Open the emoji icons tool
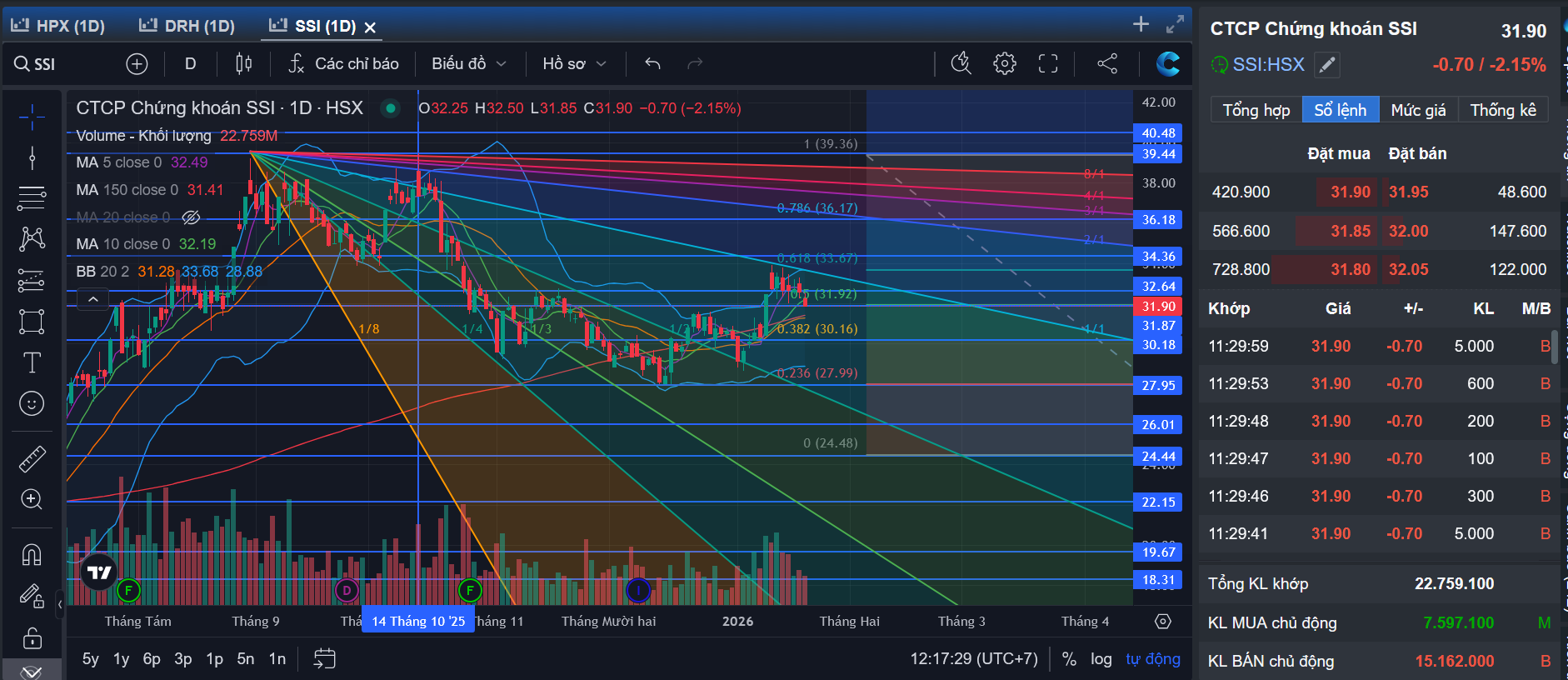This screenshot has height=680, width=1568. click(x=32, y=403)
